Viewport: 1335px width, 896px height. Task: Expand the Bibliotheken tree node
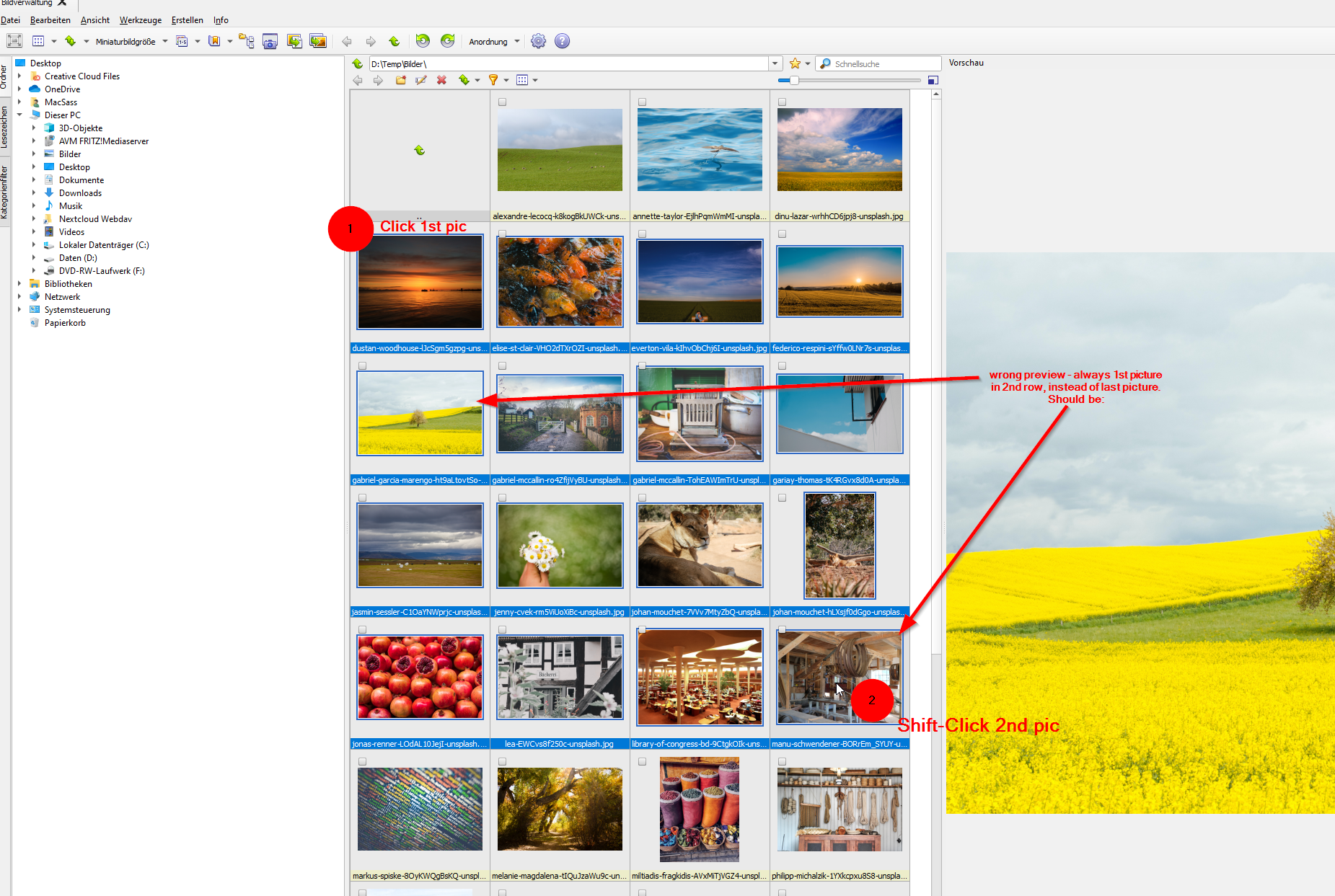click(19, 283)
